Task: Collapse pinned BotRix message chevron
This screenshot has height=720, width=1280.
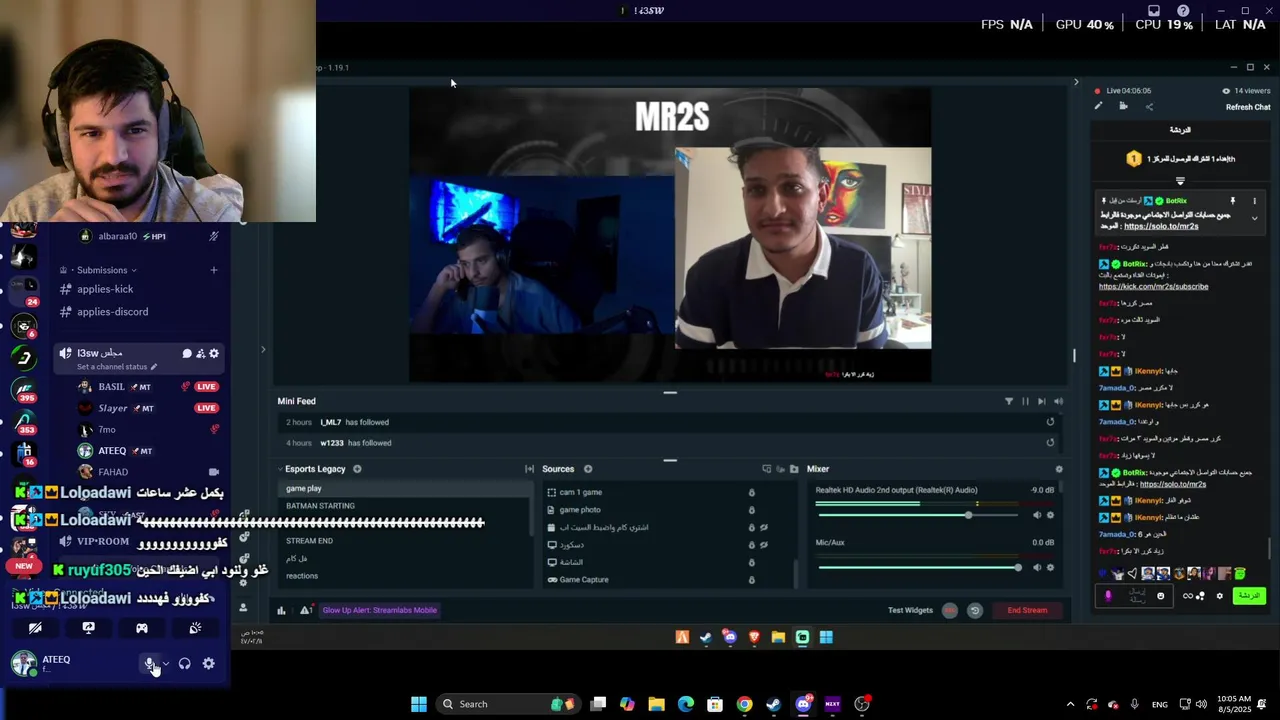Action: [1254, 218]
